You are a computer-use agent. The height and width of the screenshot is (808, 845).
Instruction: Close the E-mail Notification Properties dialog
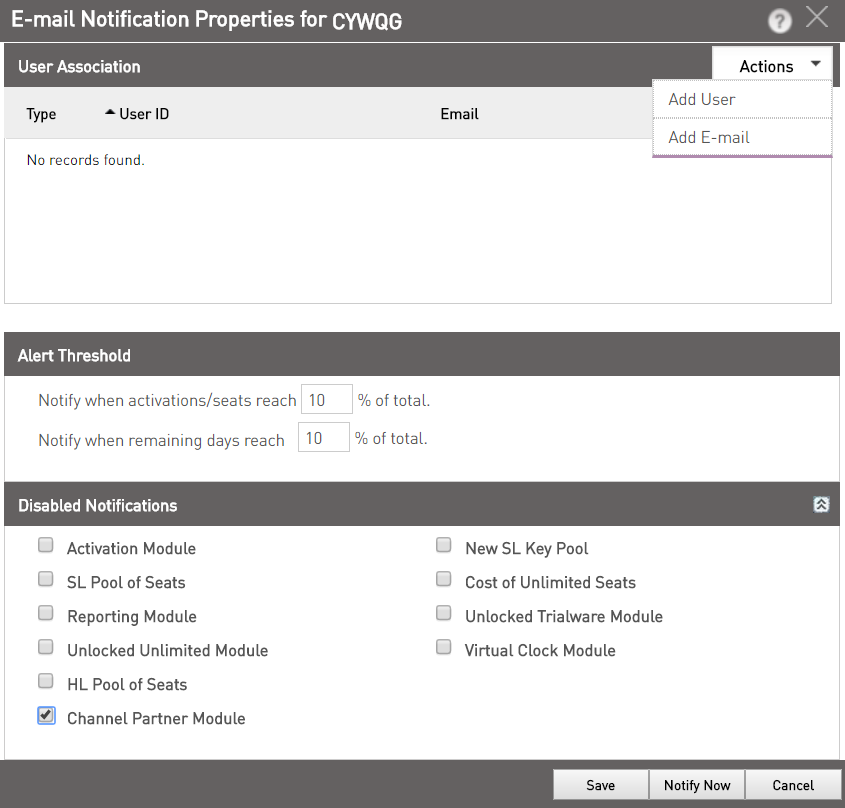817,17
